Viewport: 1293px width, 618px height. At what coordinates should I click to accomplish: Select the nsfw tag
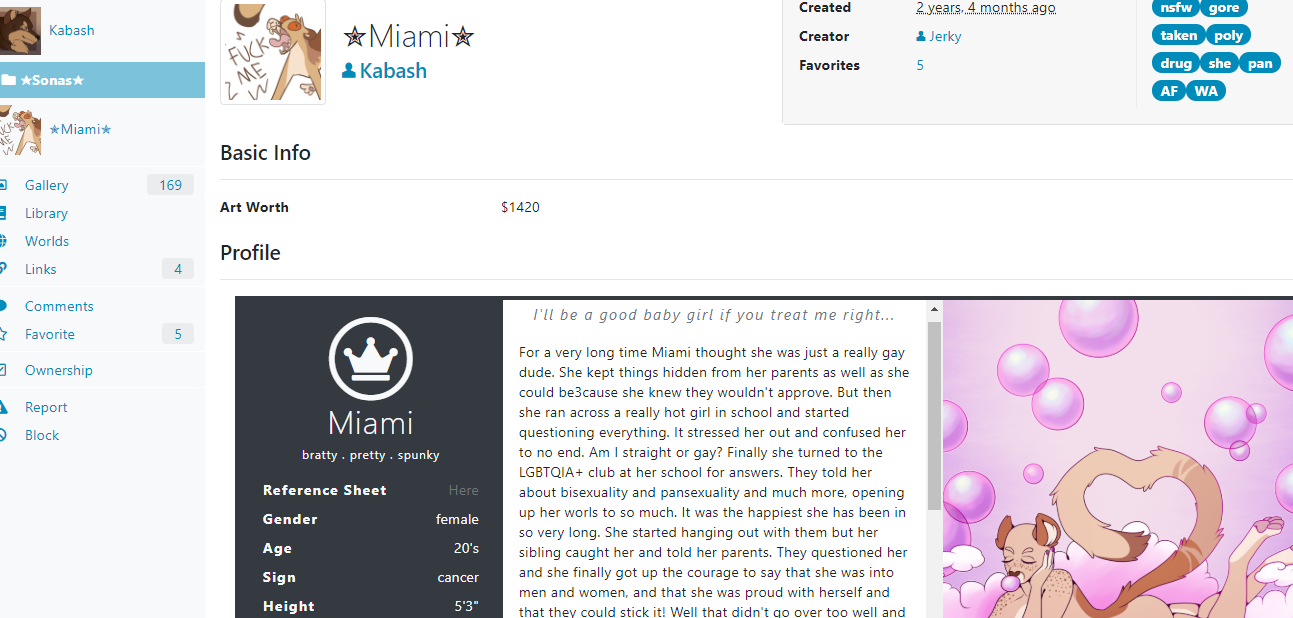click(1176, 8)
